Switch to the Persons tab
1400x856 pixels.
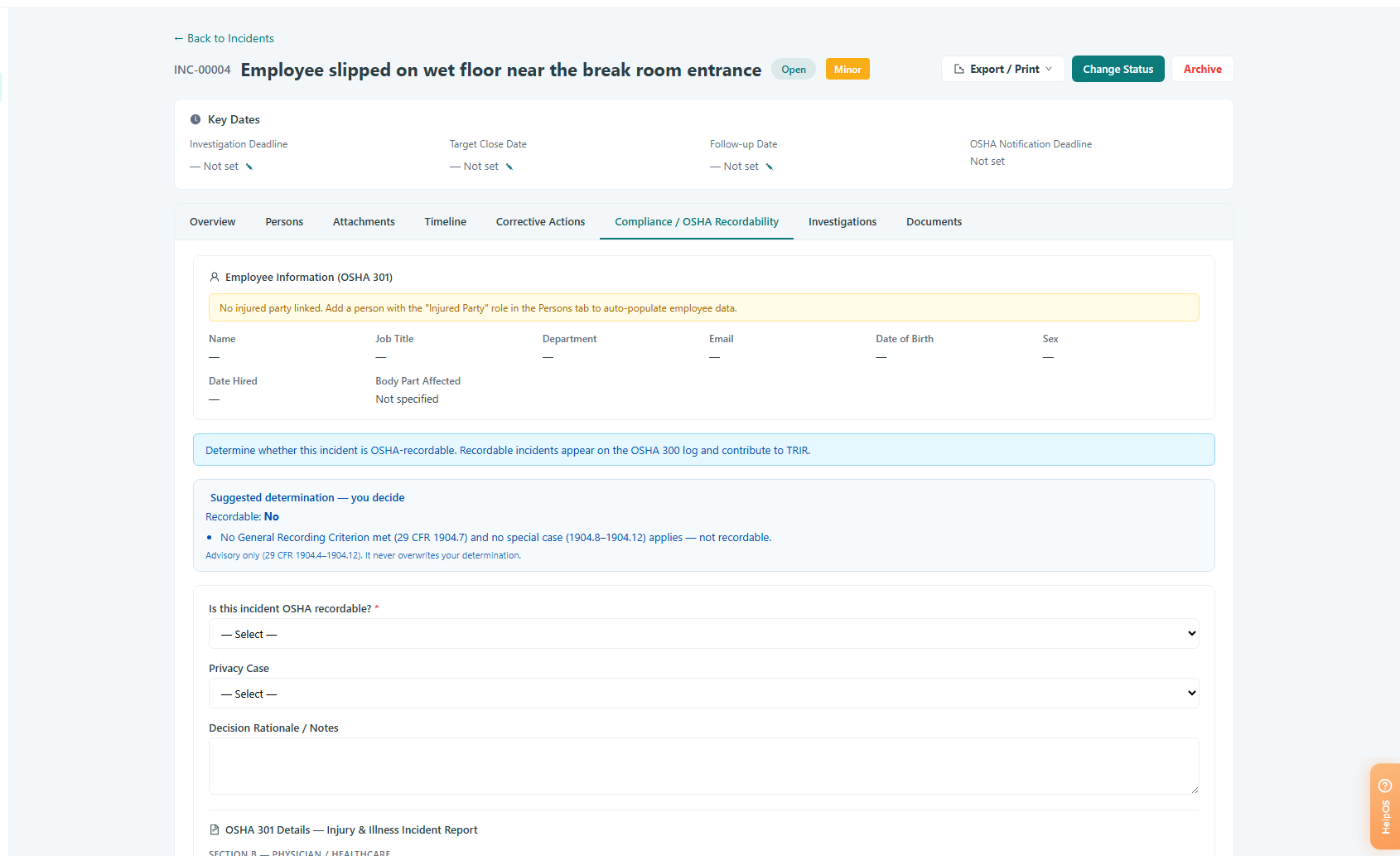tap(284, 222)
